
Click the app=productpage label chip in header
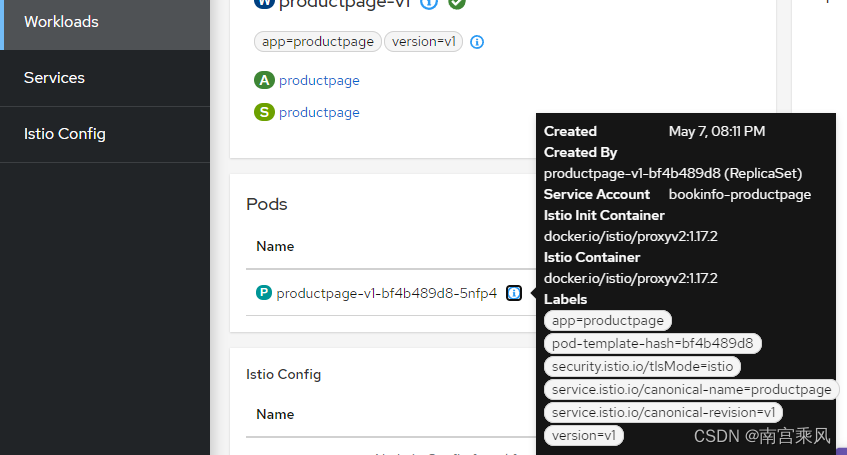click(x=317, y=42)
